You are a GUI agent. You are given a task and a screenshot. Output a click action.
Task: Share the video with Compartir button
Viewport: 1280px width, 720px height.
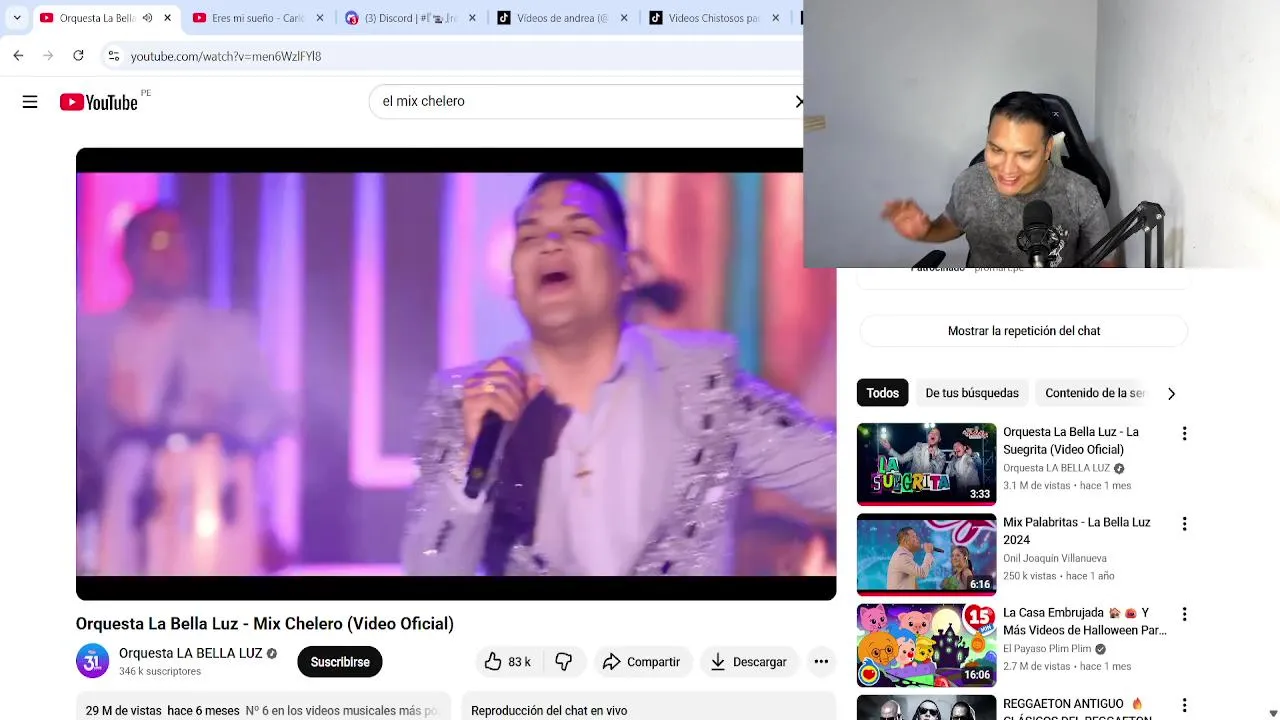click(641, 662)
